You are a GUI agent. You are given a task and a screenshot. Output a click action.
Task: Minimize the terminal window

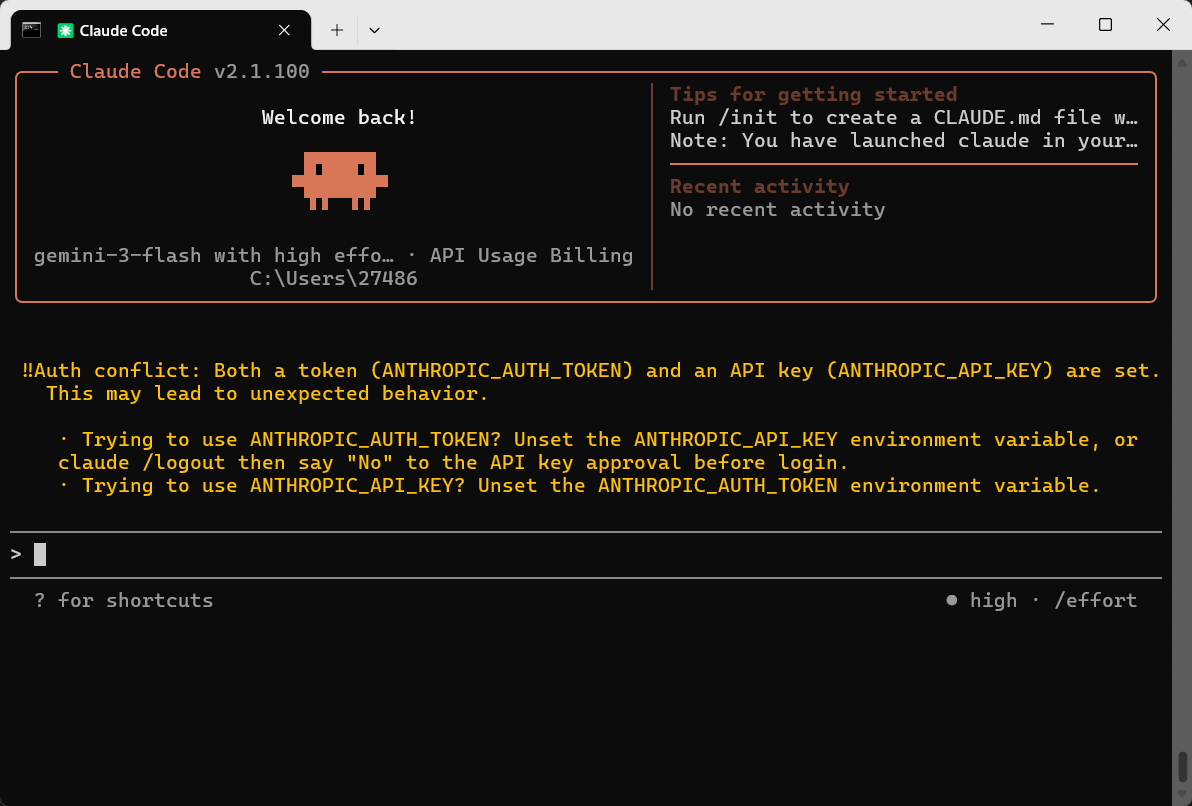(x=1048, y=24)
